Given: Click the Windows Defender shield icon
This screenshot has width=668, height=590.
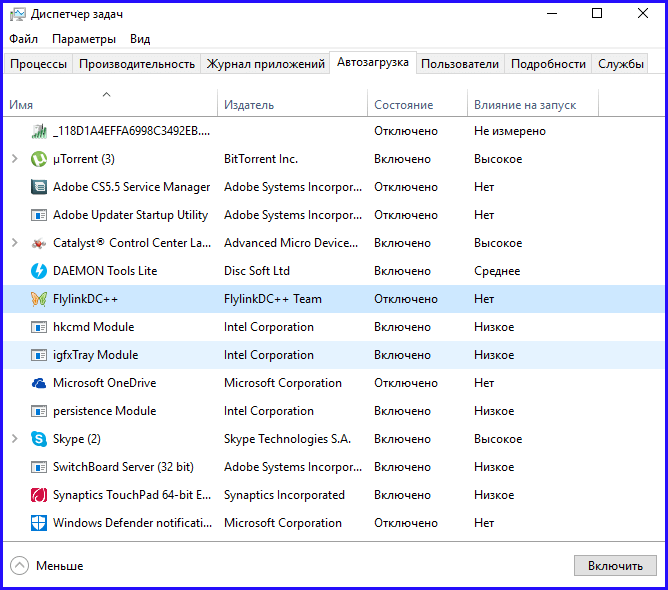Looking at the screenshot, I should coord(39,523).
